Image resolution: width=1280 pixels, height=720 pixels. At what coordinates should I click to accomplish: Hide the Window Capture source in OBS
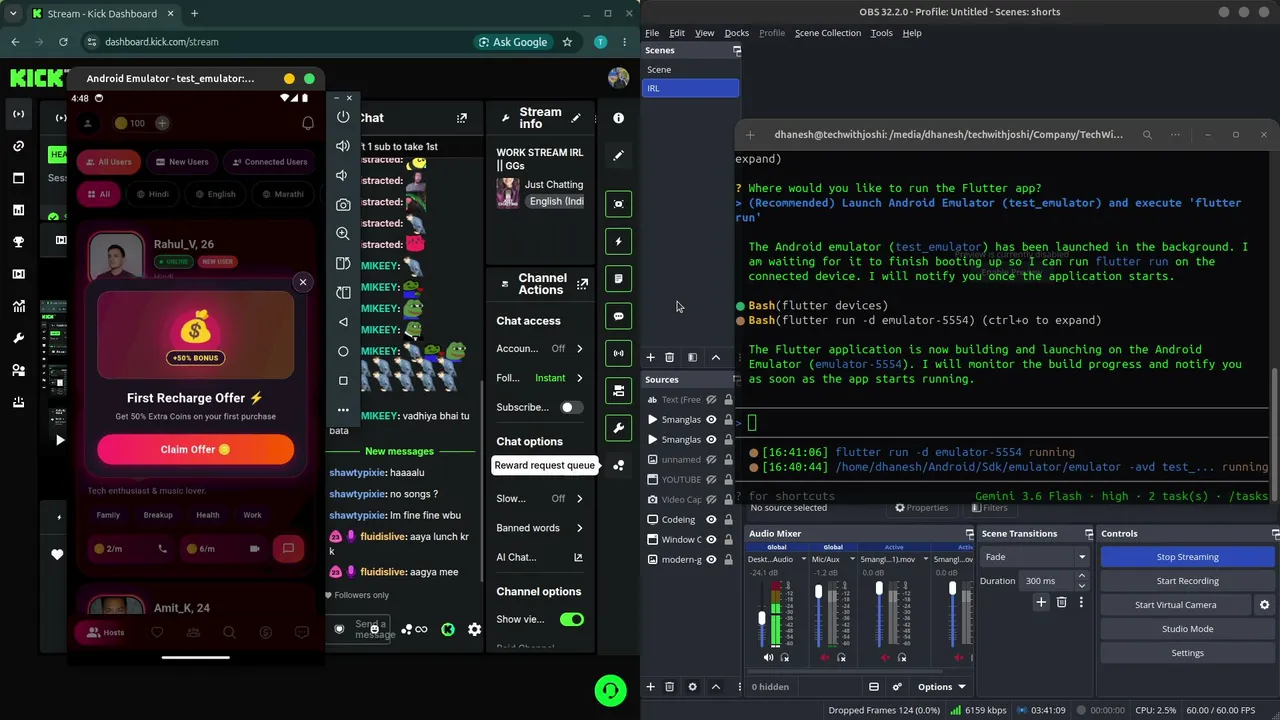coord(711,540)
